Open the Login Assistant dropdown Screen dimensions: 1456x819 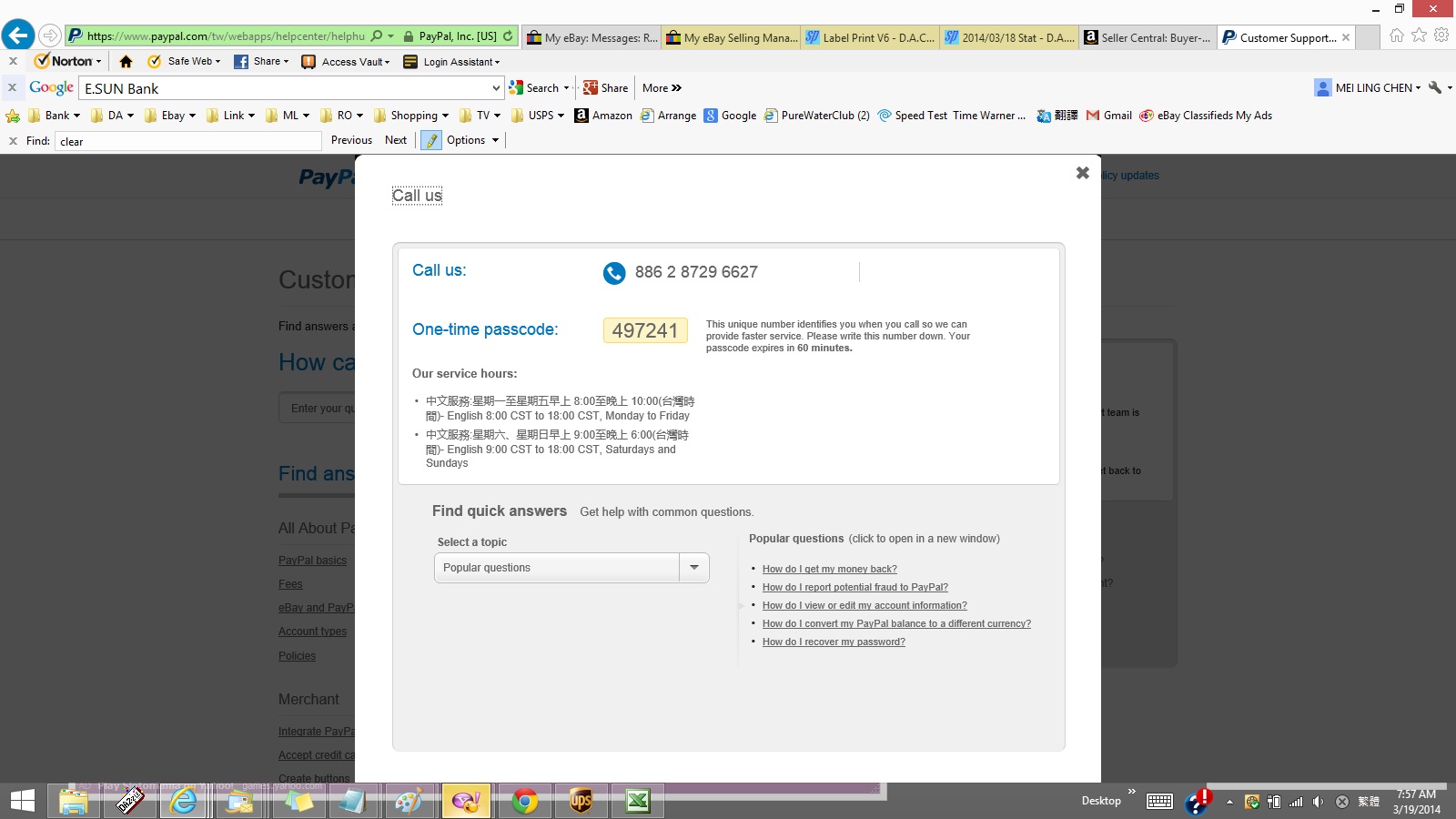(452, 62)
